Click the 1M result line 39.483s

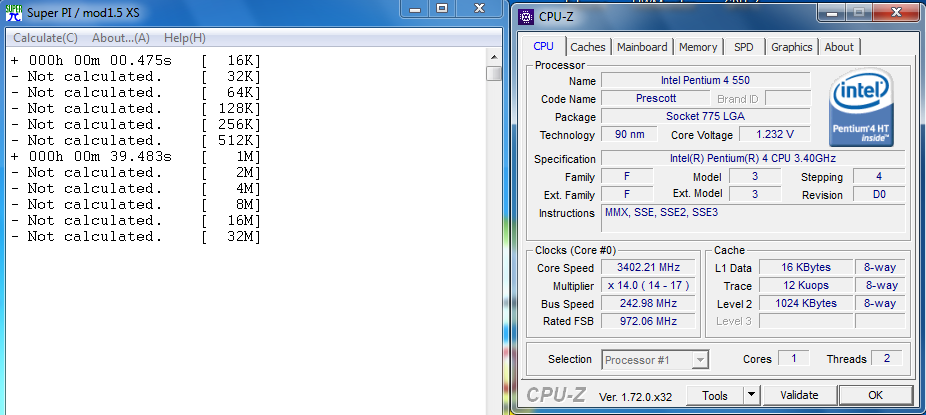coord(136,156)
